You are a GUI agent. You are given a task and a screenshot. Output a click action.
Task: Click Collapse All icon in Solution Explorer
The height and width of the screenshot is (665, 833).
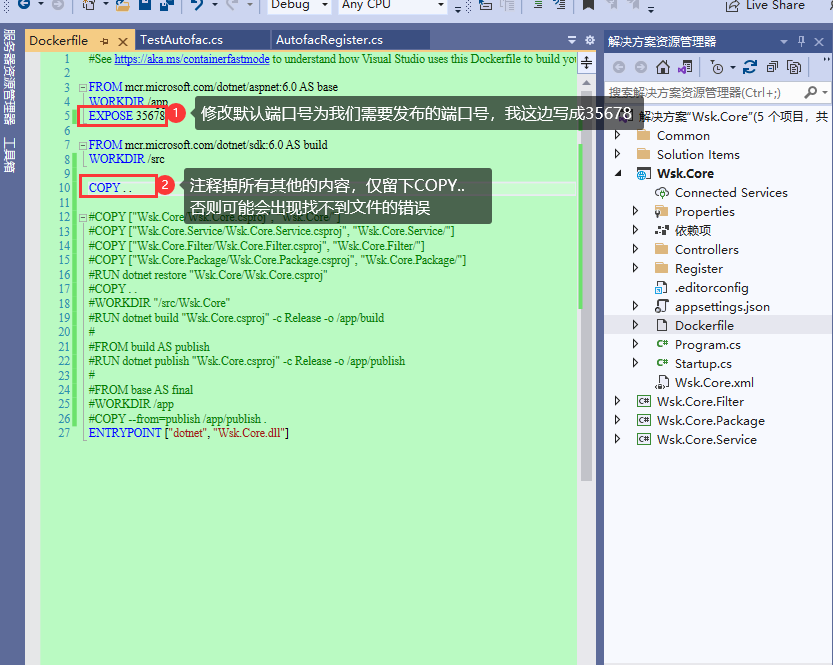772,67
